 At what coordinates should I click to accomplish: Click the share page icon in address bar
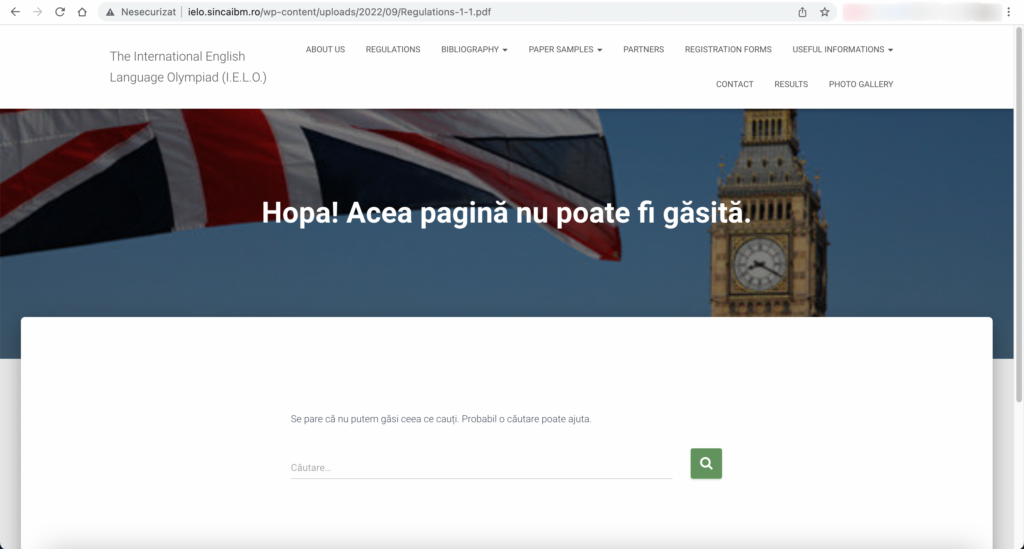(802, 12)
